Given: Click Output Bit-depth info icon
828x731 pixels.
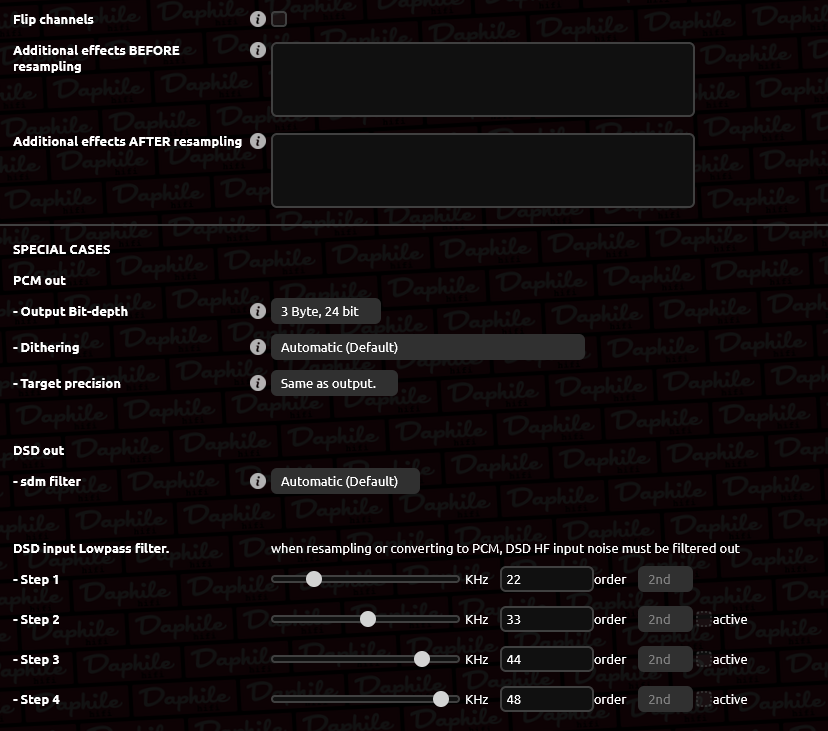Looking at the screenshot, I should (x=258, y=311).
